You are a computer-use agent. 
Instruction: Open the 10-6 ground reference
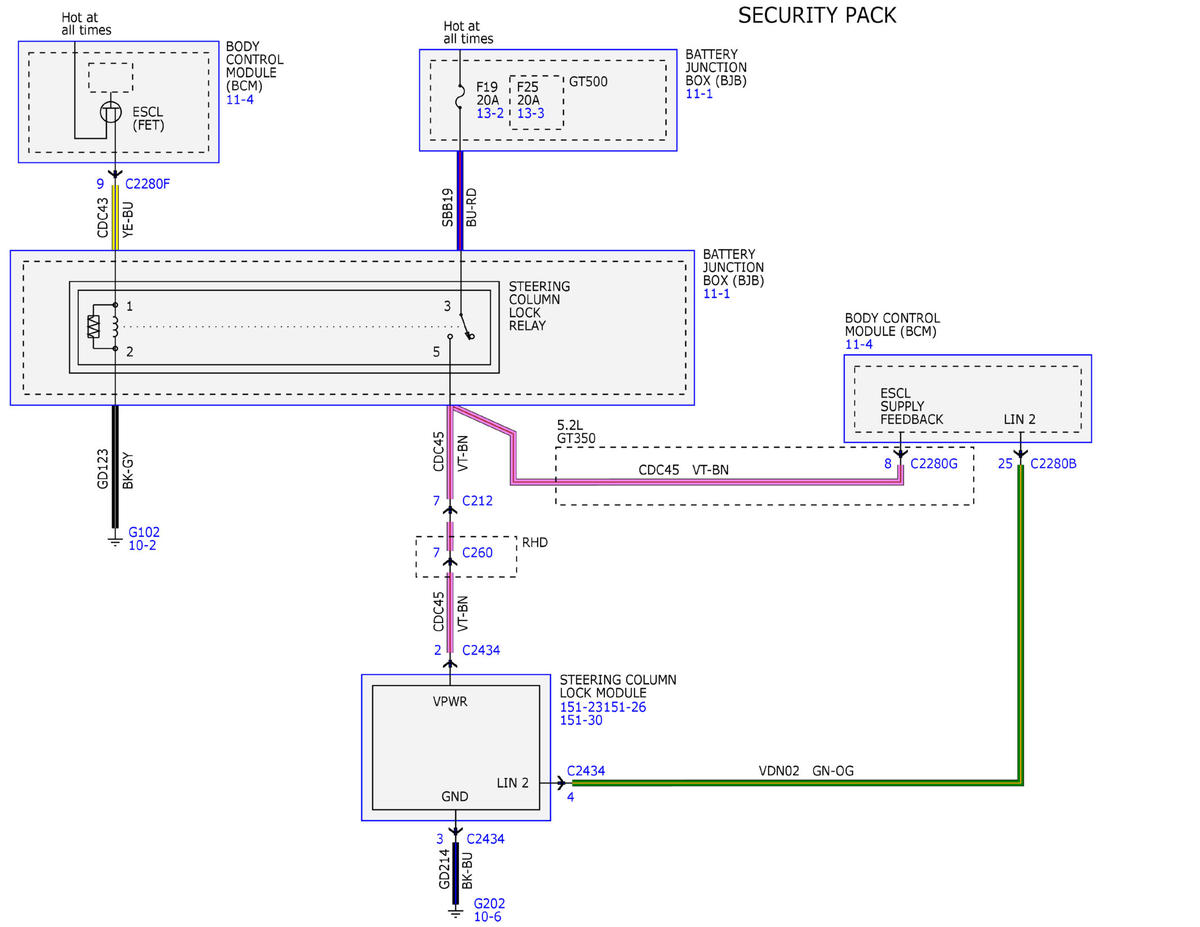(x=487, y=917)
